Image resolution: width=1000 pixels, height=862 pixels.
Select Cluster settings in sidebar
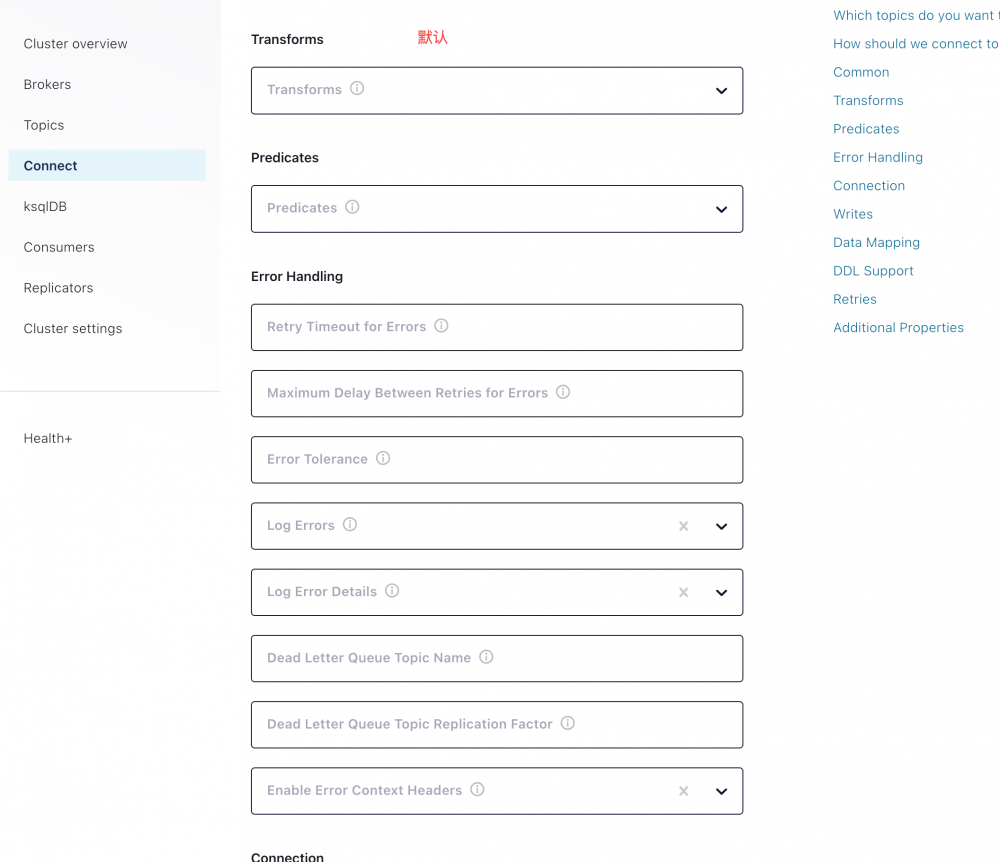pyautogui.click(x=73, y=328)
